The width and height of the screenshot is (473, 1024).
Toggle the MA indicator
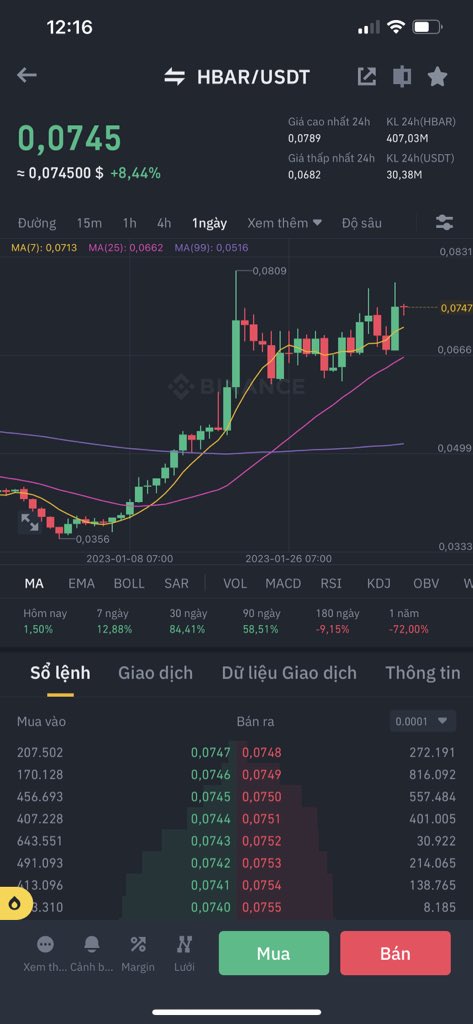pos(34,583)
